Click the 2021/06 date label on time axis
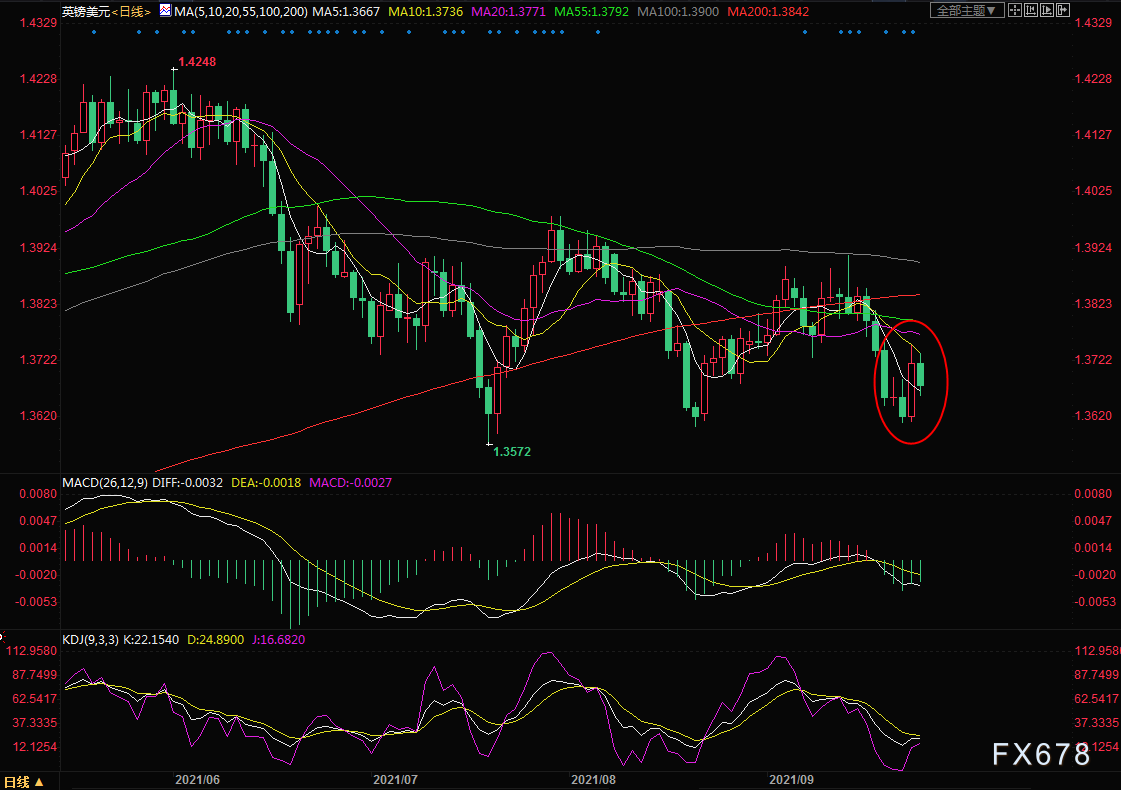Screen dimensions: 1121x790 click(198, 778)
